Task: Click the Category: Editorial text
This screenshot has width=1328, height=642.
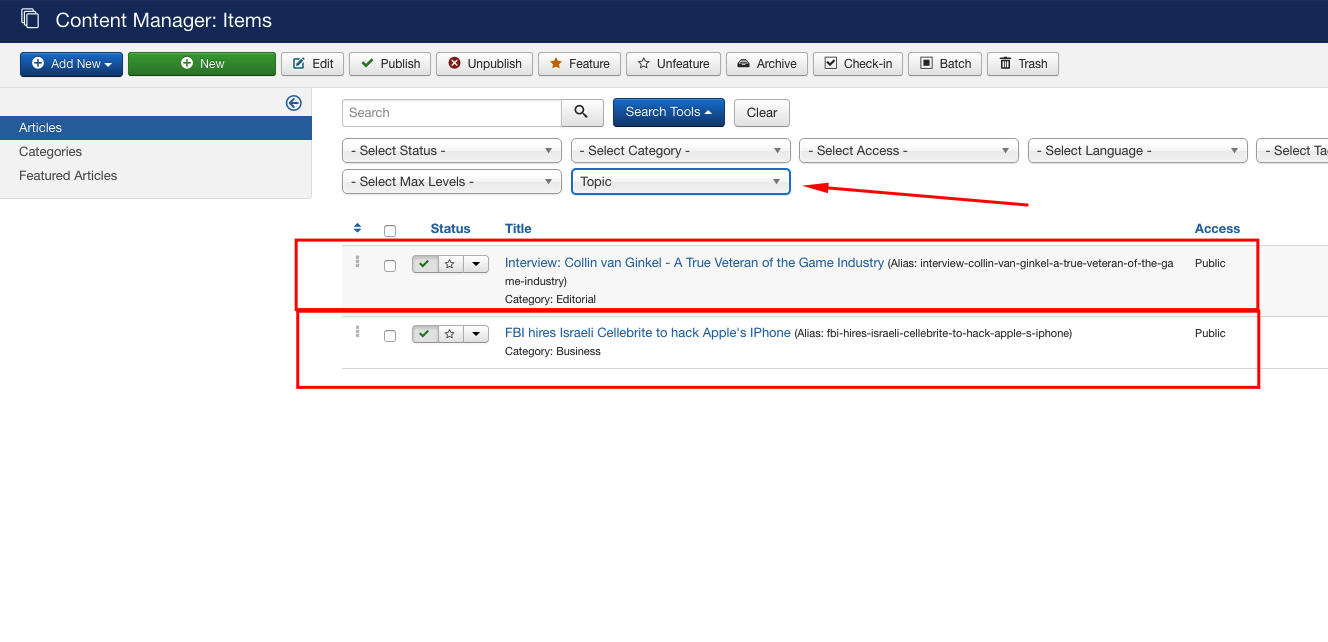Action: pos(550,299)
